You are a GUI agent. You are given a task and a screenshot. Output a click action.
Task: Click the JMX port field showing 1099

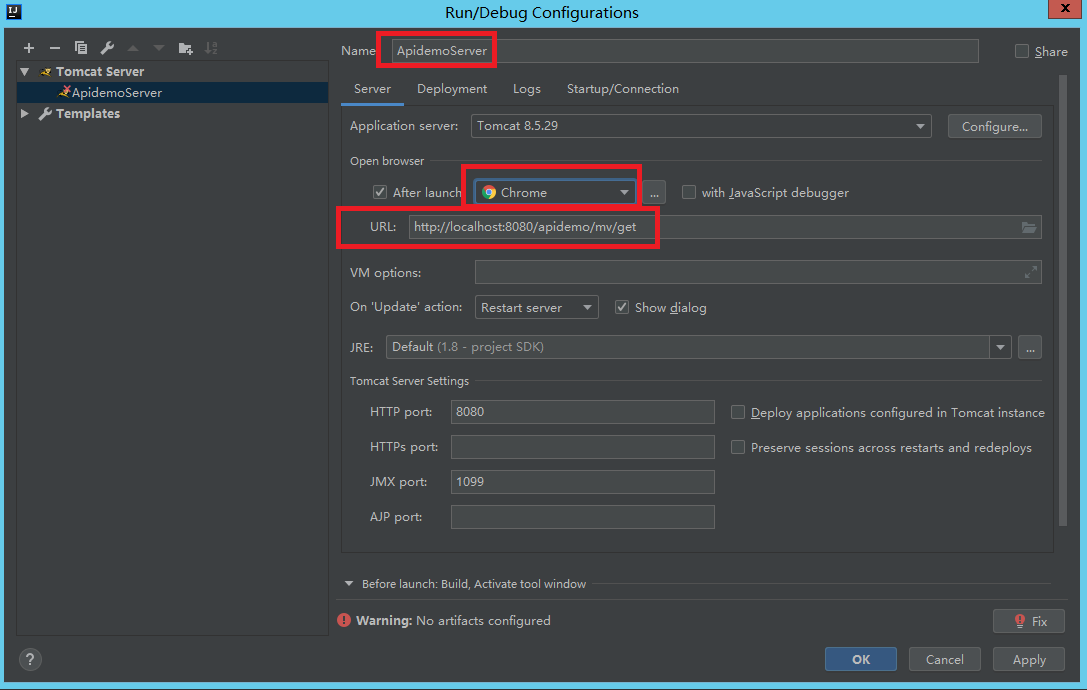tap(582, 482)
